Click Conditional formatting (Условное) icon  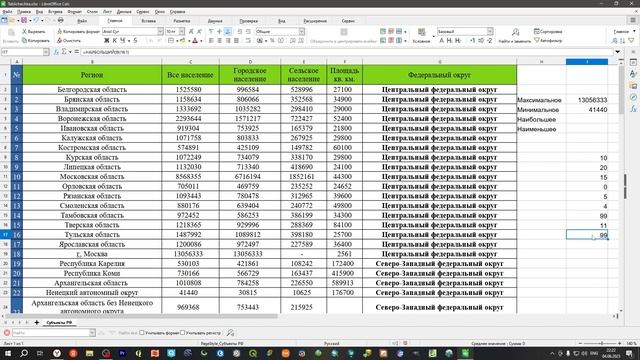click(x=421, y=36)
